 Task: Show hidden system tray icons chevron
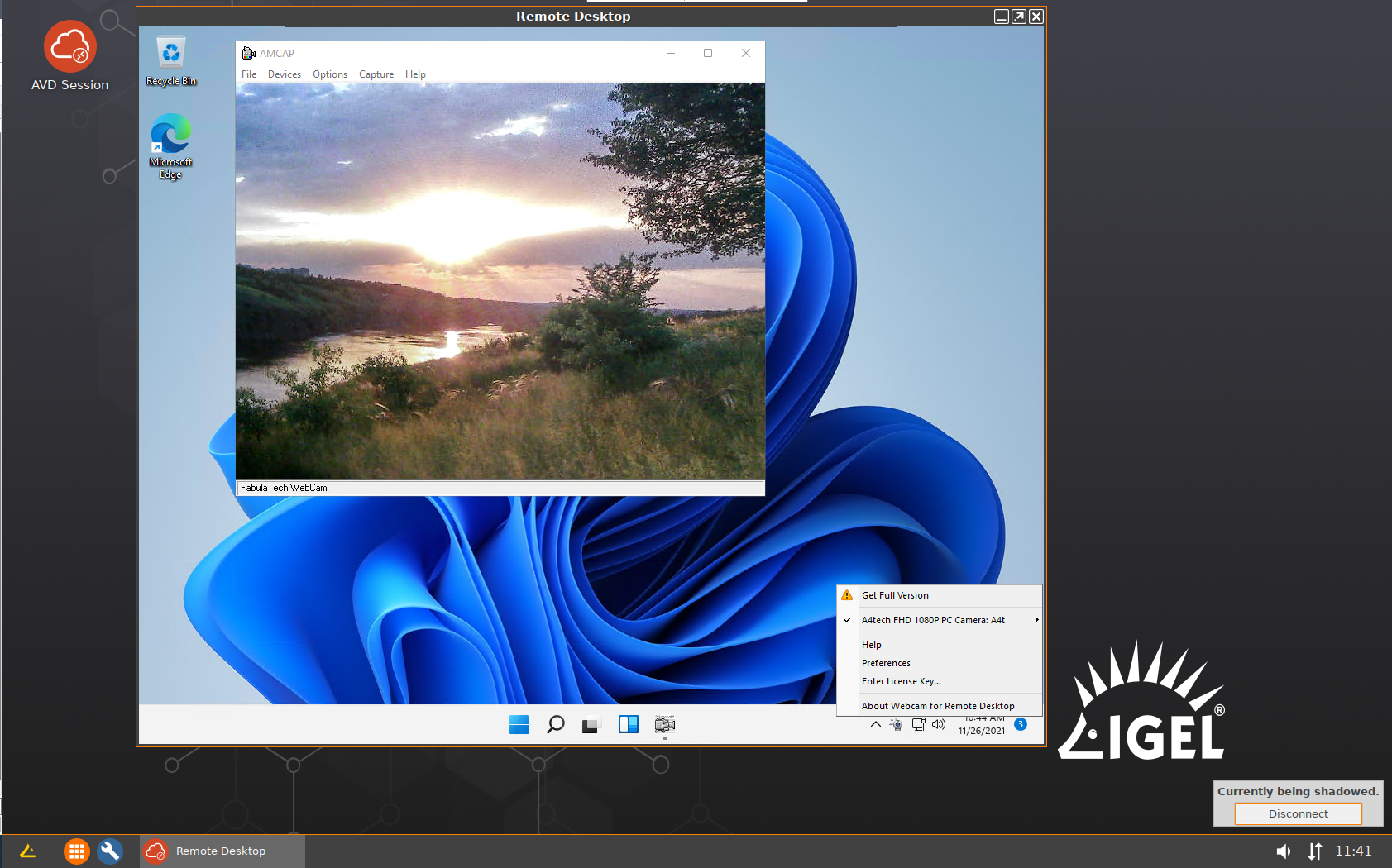coord(876,724)
